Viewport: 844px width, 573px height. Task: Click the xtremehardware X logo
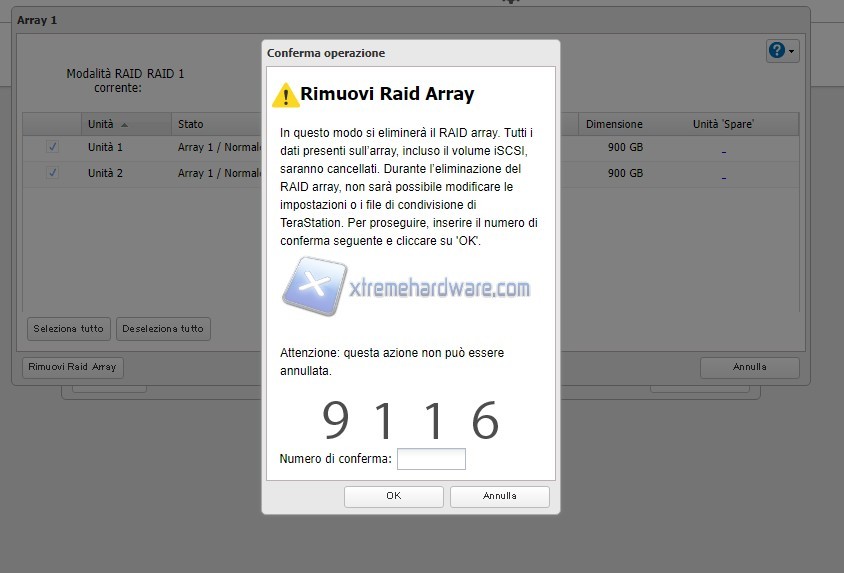[x=314, y=287]
